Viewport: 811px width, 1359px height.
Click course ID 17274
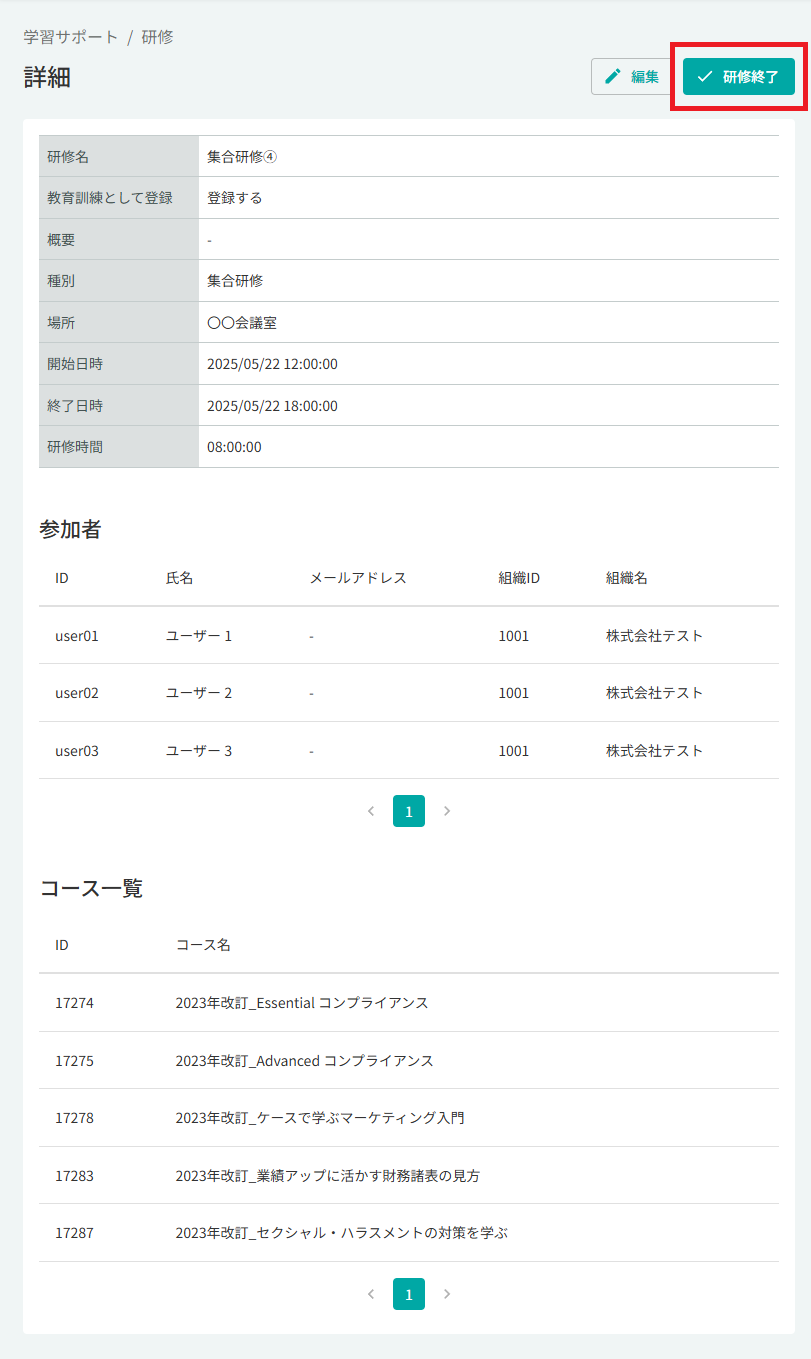click(74, 1003)
